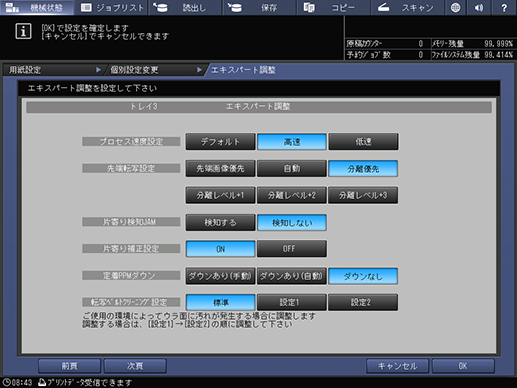Open the 読出し recall tab
Screen dimensions: 517x388
pyautogui.click(x=185, y=7)
